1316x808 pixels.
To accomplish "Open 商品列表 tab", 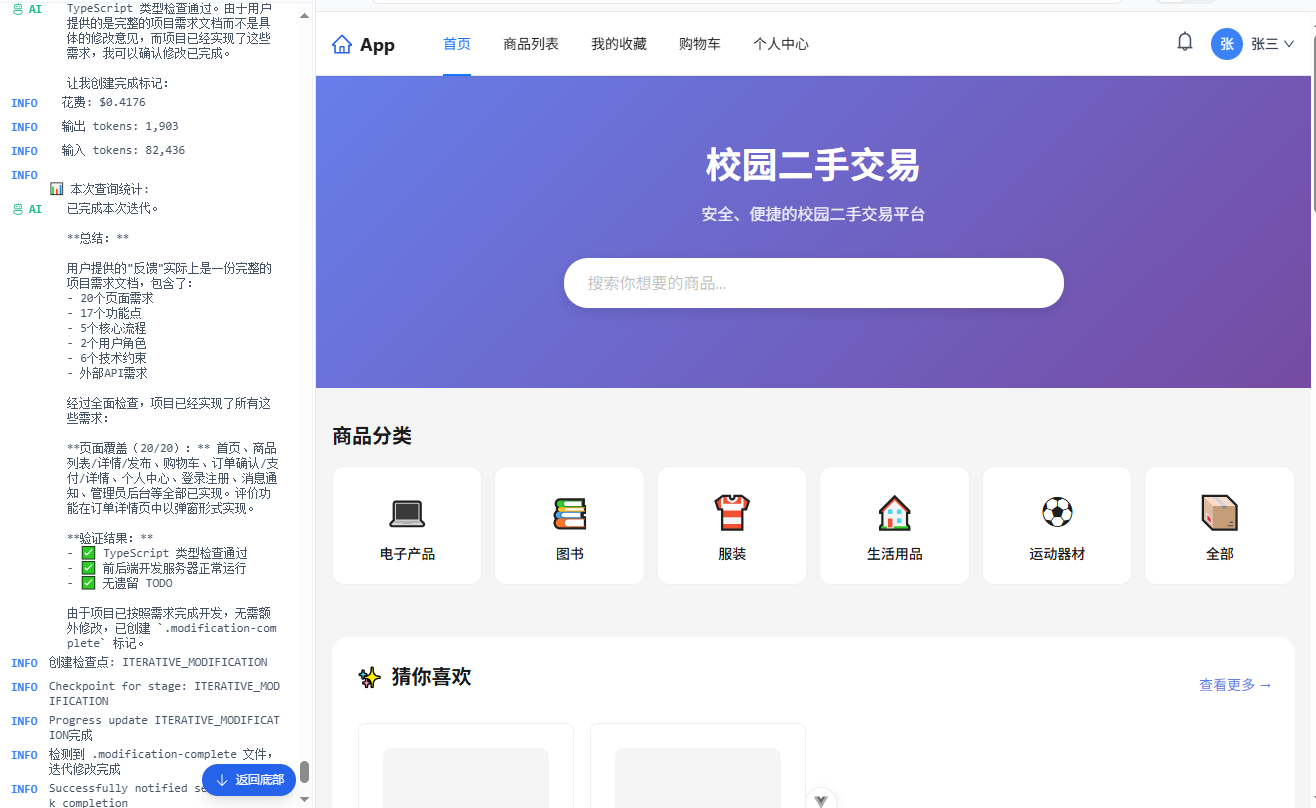I will tap(531, 44).
